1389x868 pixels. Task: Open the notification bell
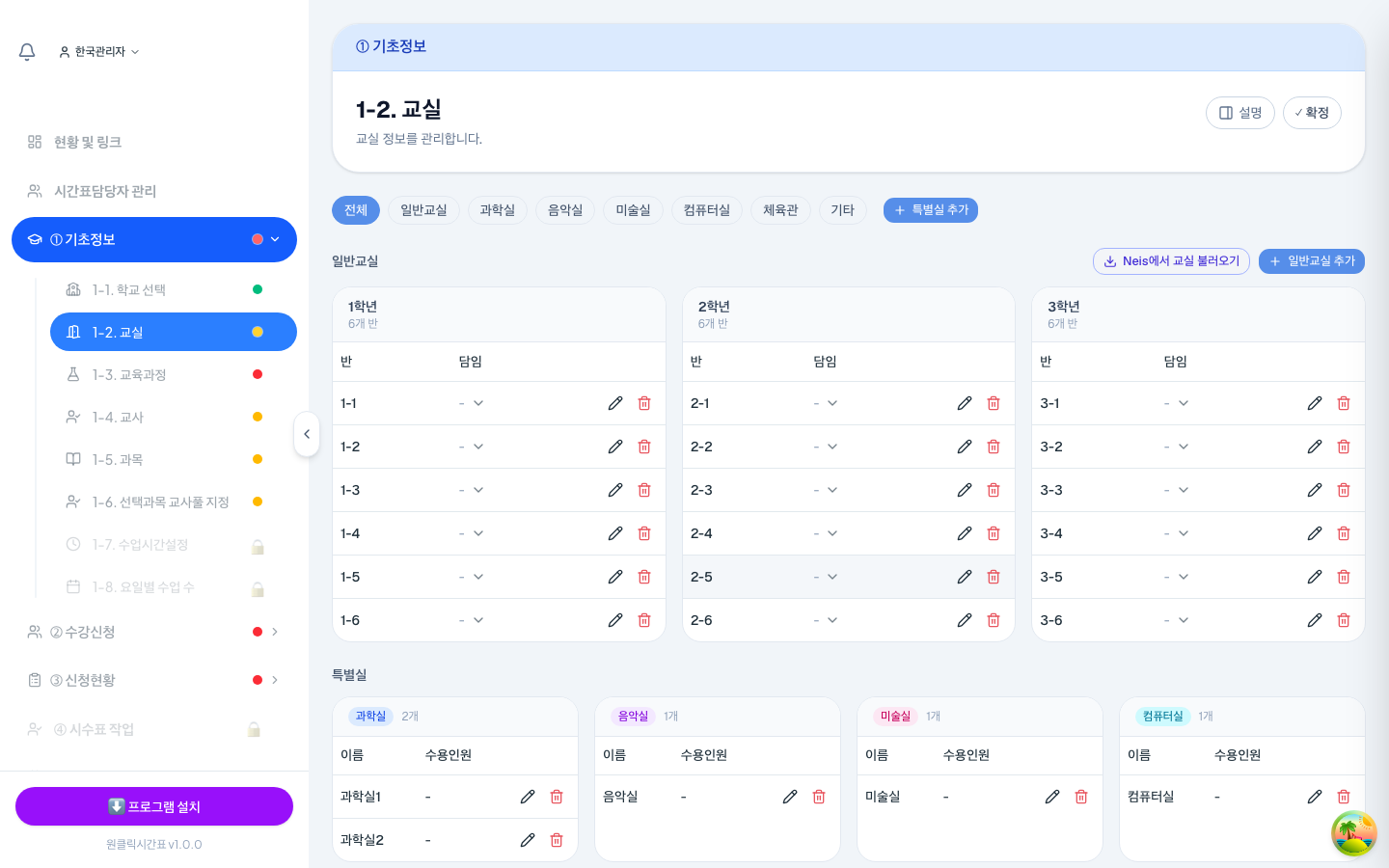point(27,51)
